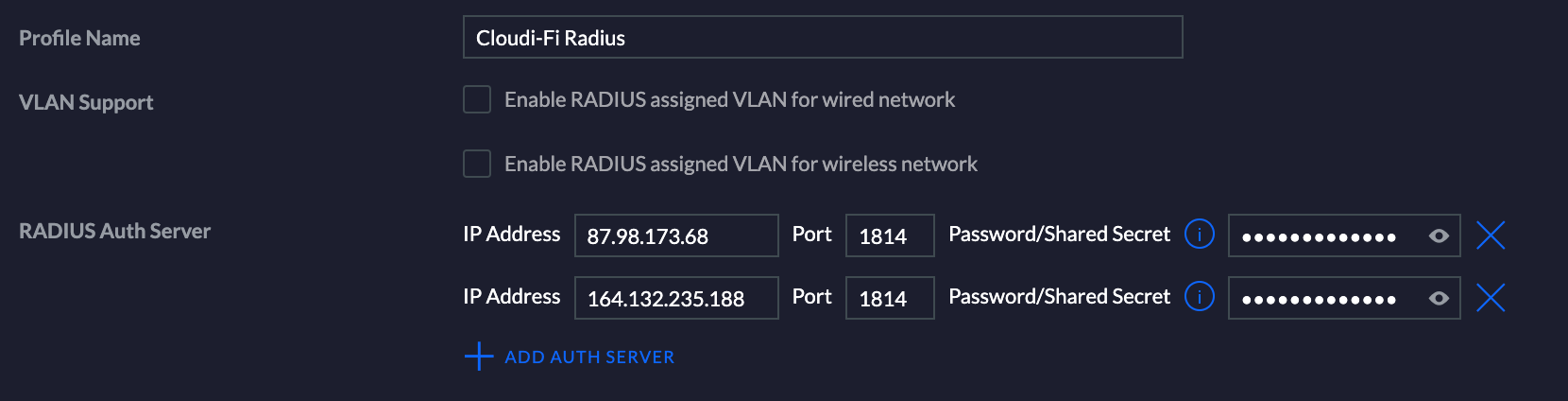The height and width of the screenshot is (401, 1568).
Task: Click the second server's masked shared secret field
Action: pyautogui.click(x=1344, y=298)
